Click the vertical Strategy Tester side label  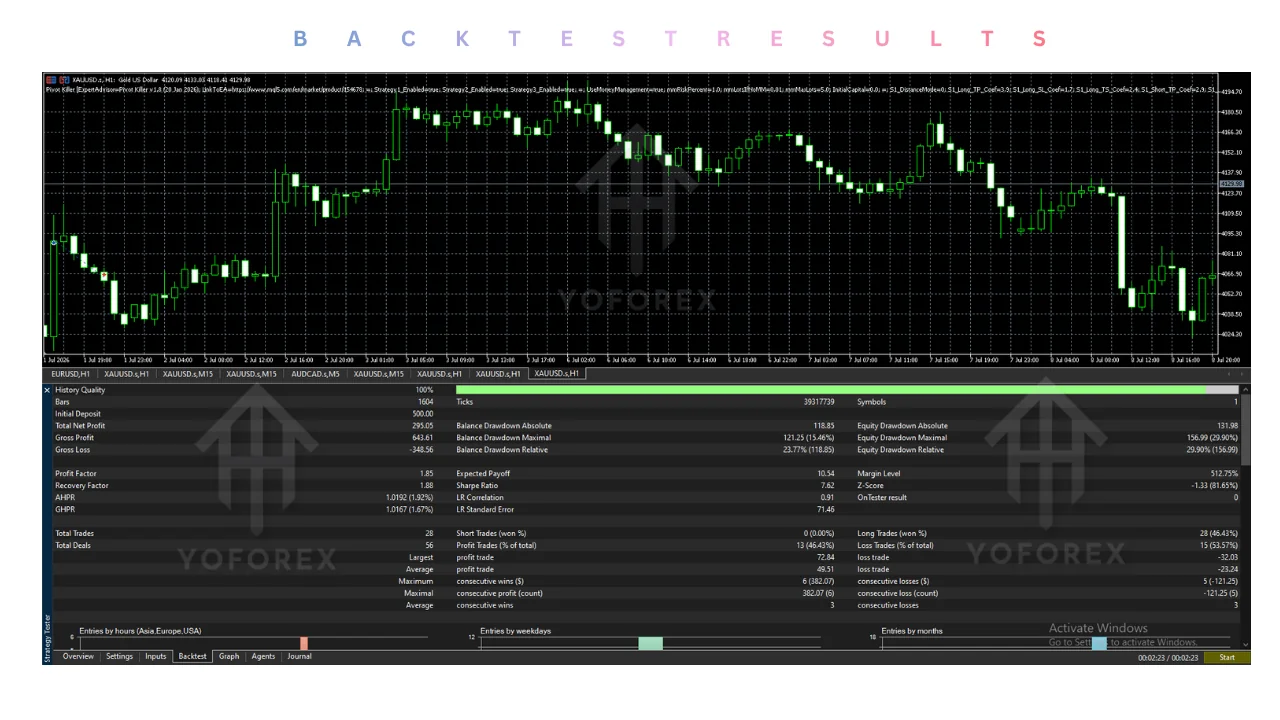(x=47, y=638)
